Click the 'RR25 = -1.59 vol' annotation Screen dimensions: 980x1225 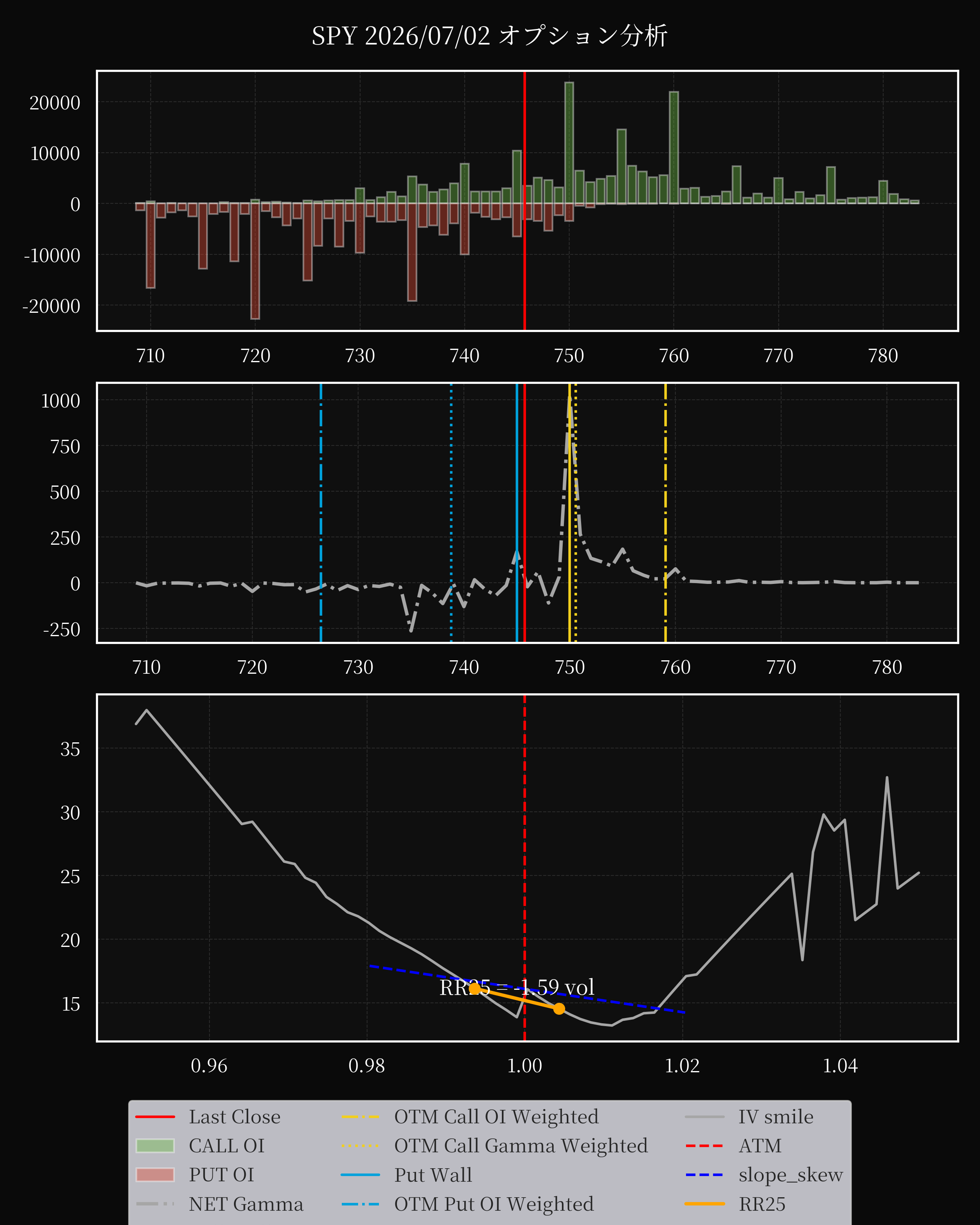pos(517,987)
